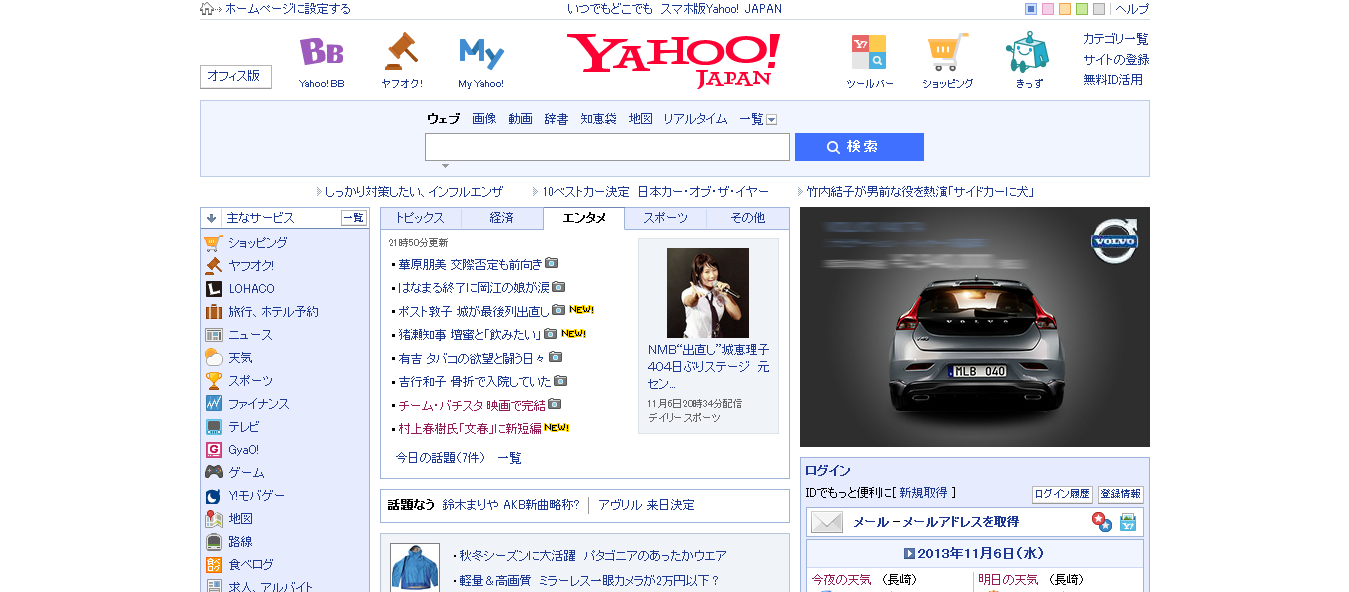Viewport: 1349px width, 592px height.
Task: Click the blue jacket product thumbnail
Action: click(415, 567)
